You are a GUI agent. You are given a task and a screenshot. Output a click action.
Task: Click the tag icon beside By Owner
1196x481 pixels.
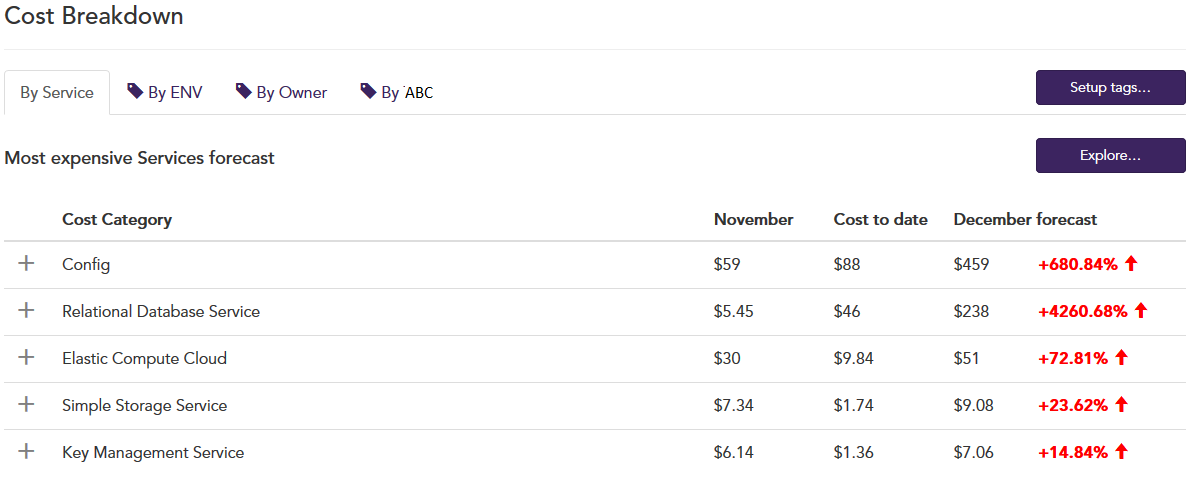[x=243, y=91]
